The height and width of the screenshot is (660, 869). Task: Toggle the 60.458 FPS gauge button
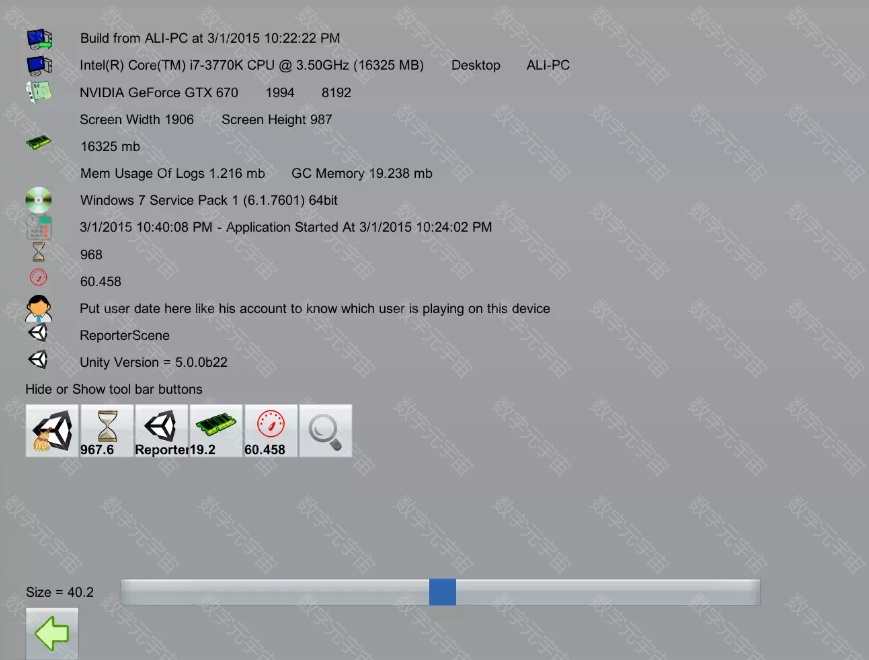coord(270,431)
